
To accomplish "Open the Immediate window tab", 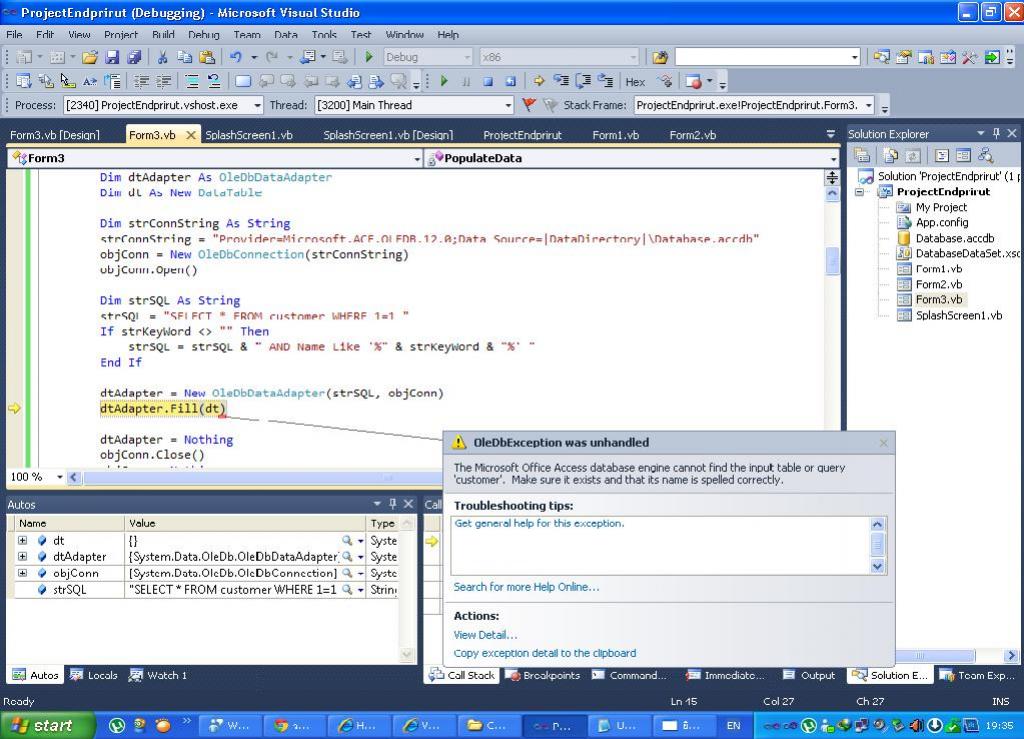I will (725, 675).
